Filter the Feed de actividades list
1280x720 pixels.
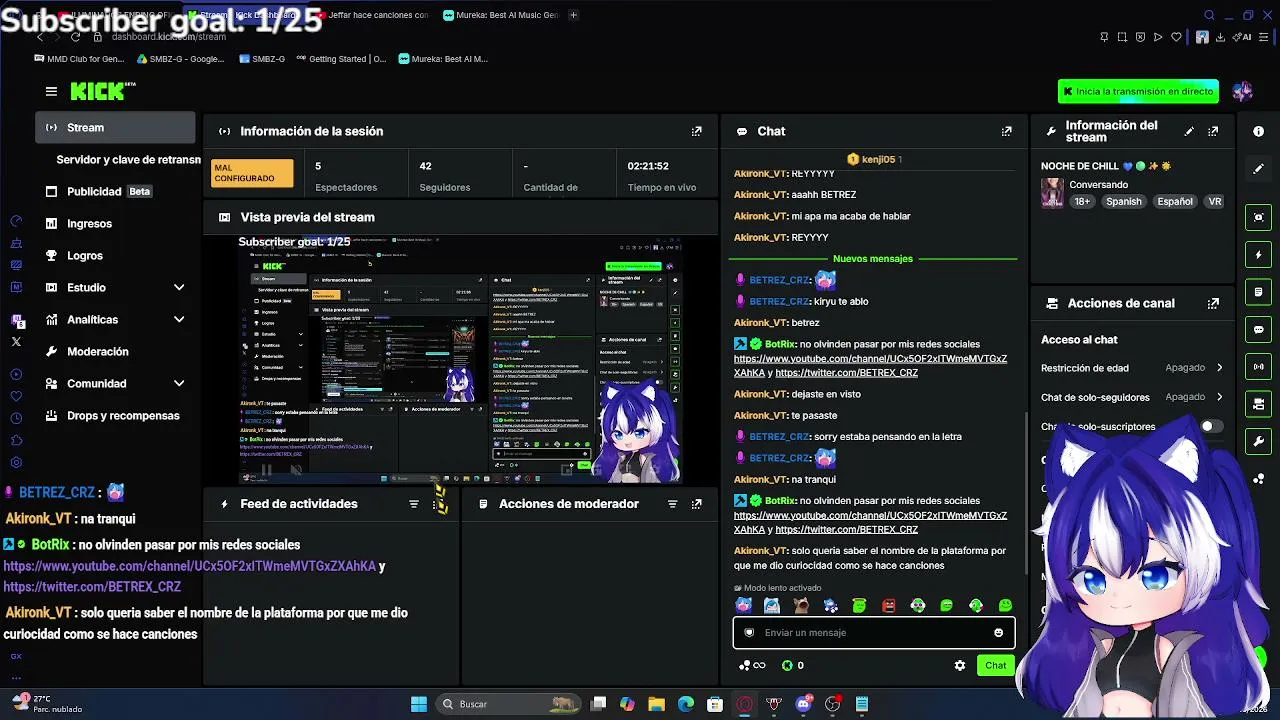pos(414,504)
